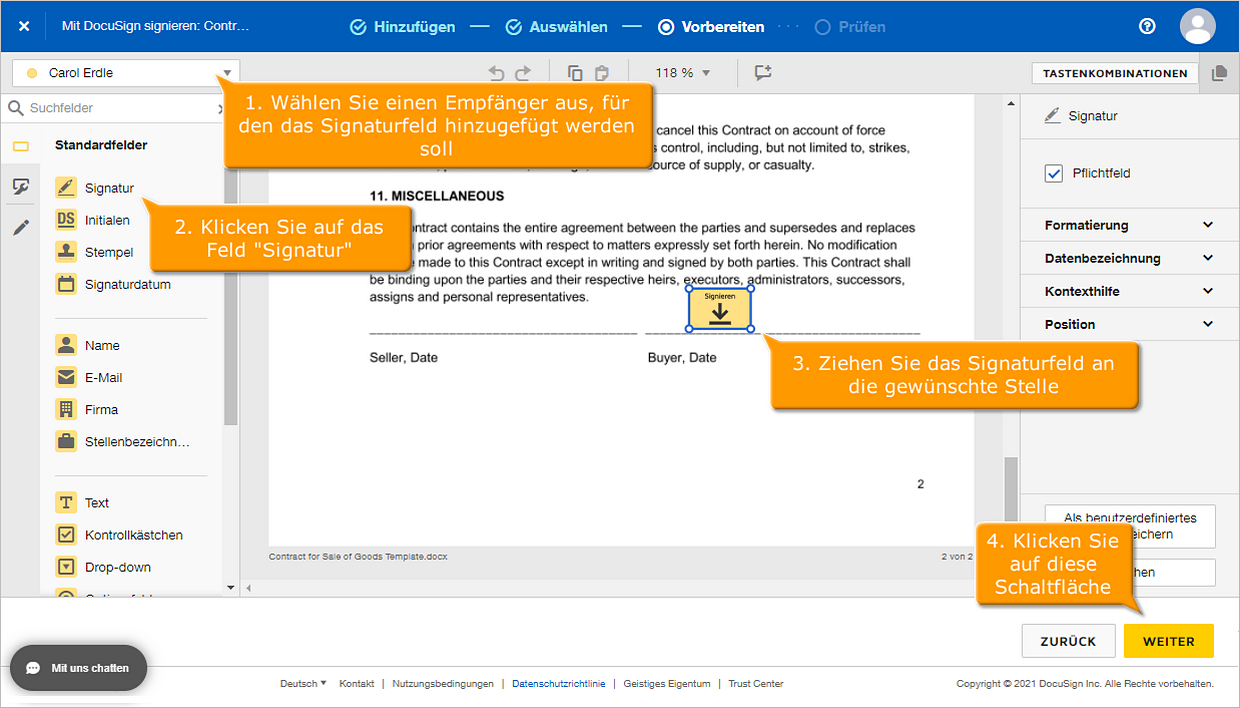Open the user profile avatar
The height and width of the screenshot is (708, 1240).
[x=1198, y=27]
